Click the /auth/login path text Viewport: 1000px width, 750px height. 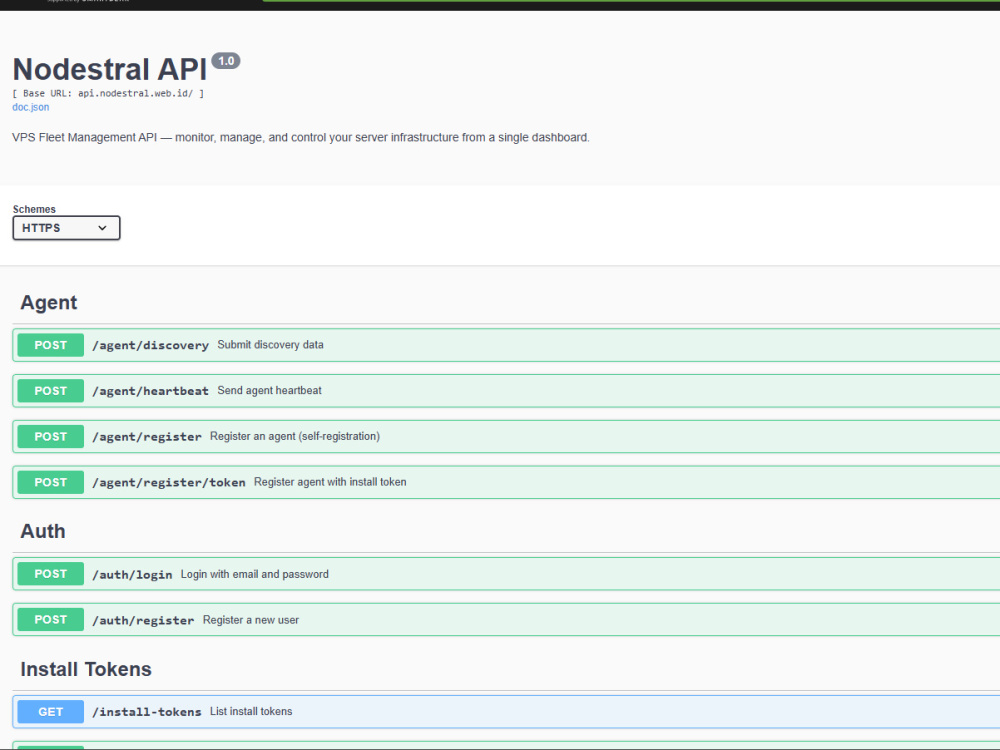132,575
